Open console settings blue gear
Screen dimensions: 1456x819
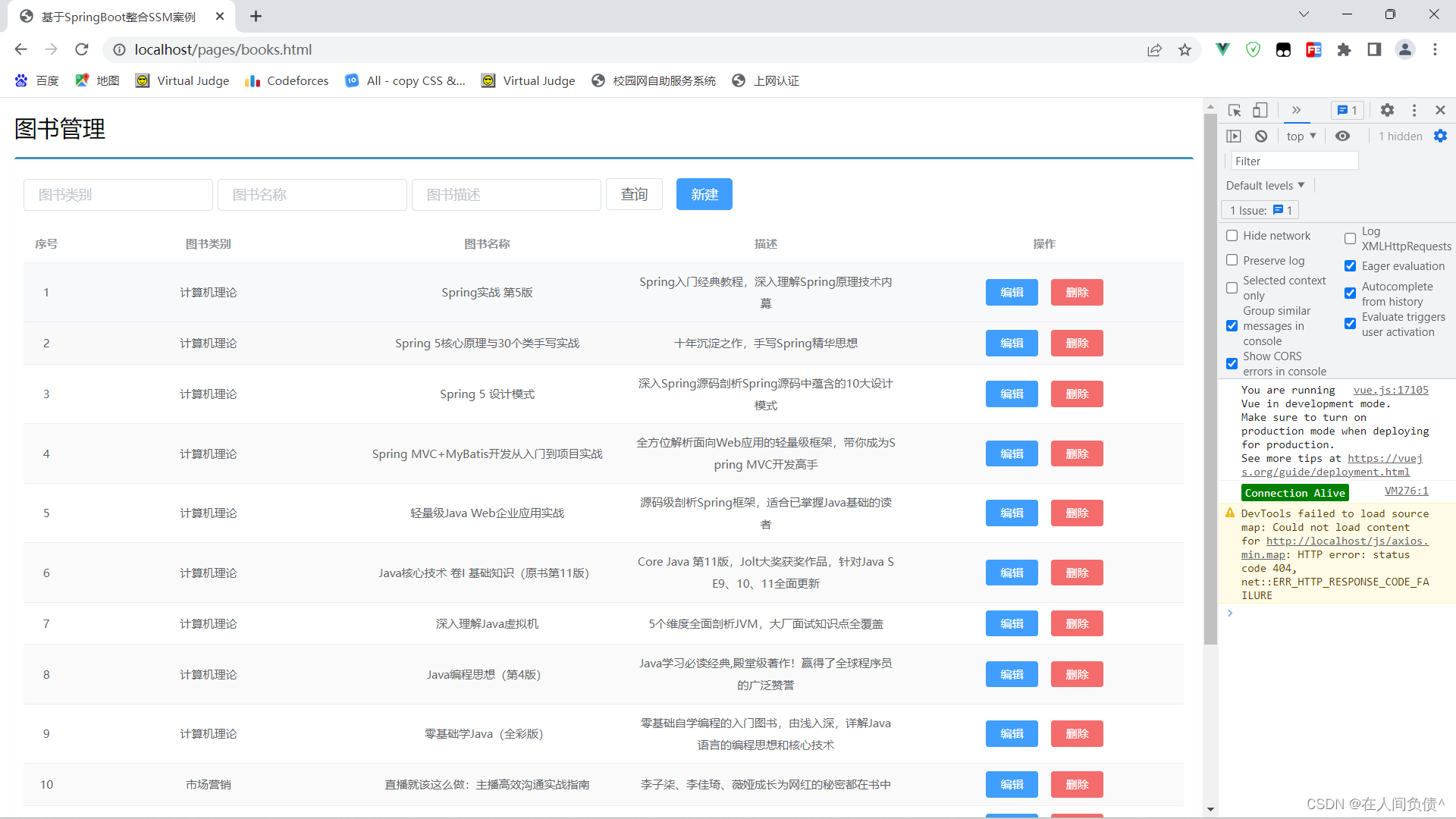coord(1440,136)
